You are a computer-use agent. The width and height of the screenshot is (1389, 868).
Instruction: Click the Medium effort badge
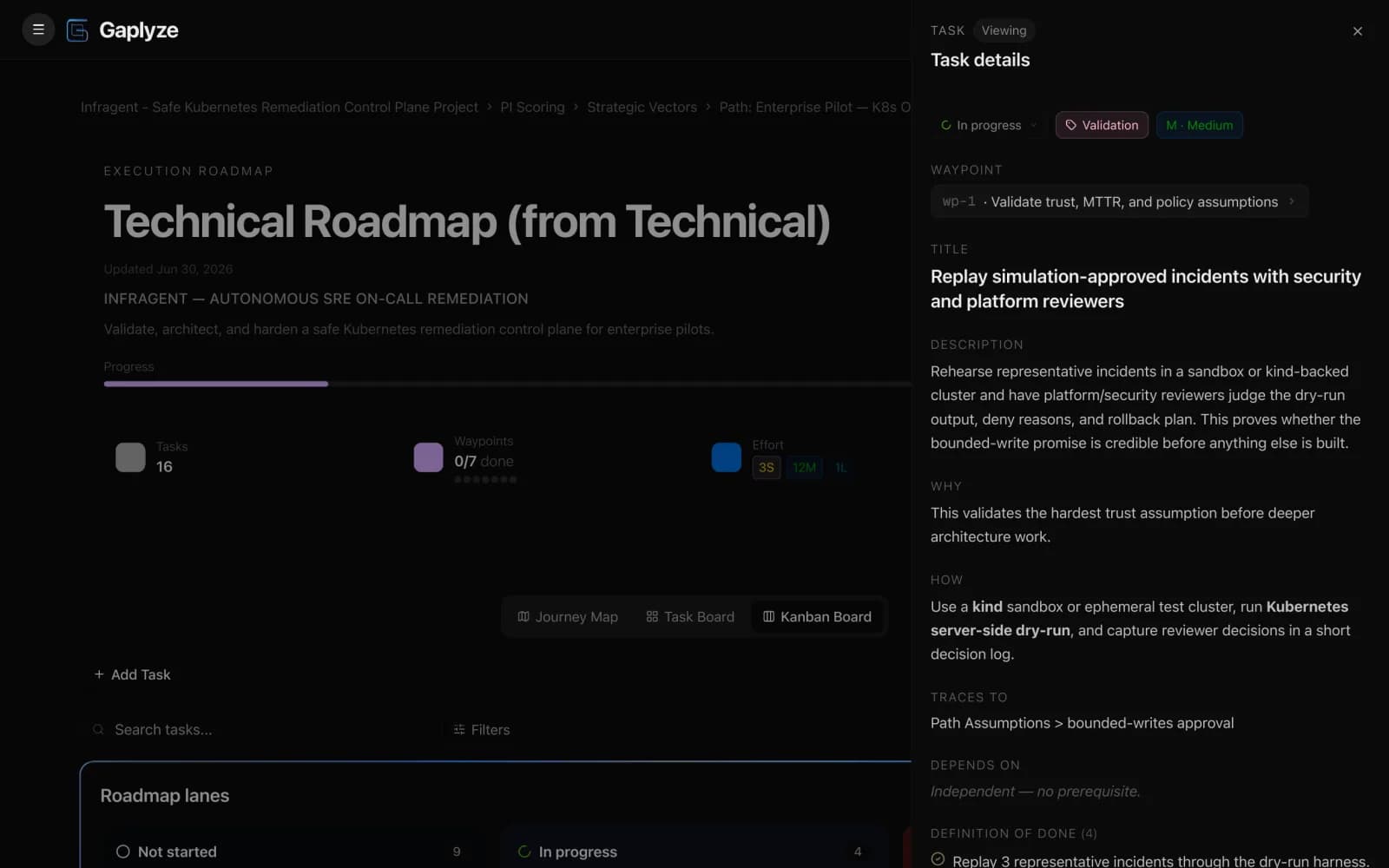tap(1199, 125)
